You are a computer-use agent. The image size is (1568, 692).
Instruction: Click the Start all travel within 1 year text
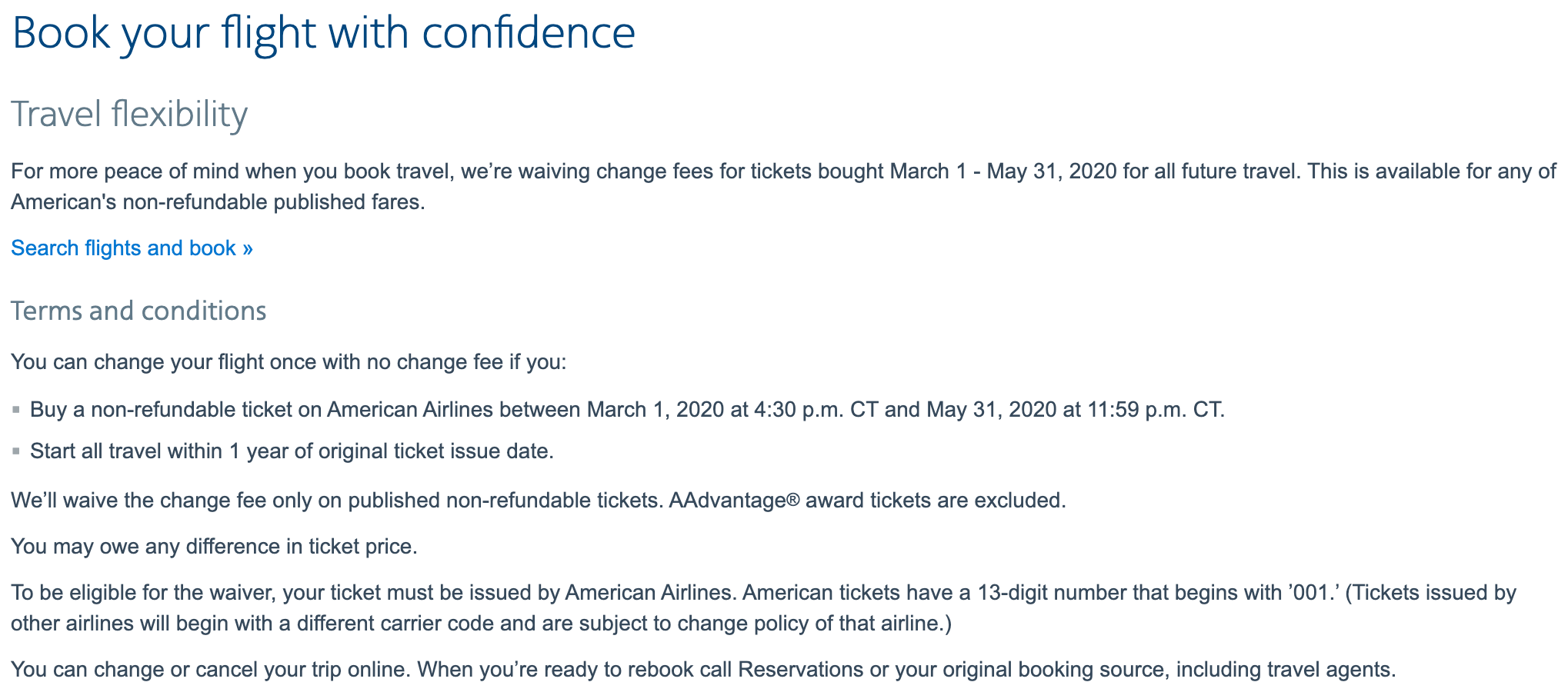(292, 451)
